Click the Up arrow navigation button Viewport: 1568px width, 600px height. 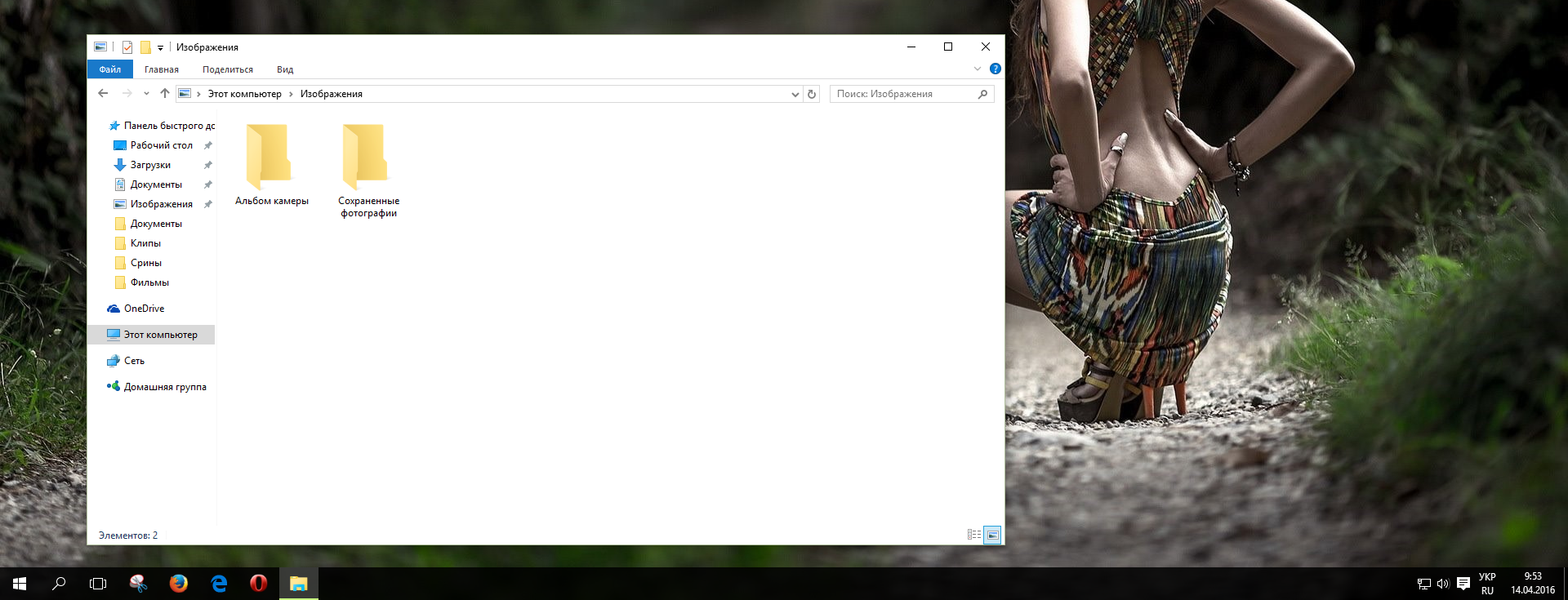click(x=165, y=94)
